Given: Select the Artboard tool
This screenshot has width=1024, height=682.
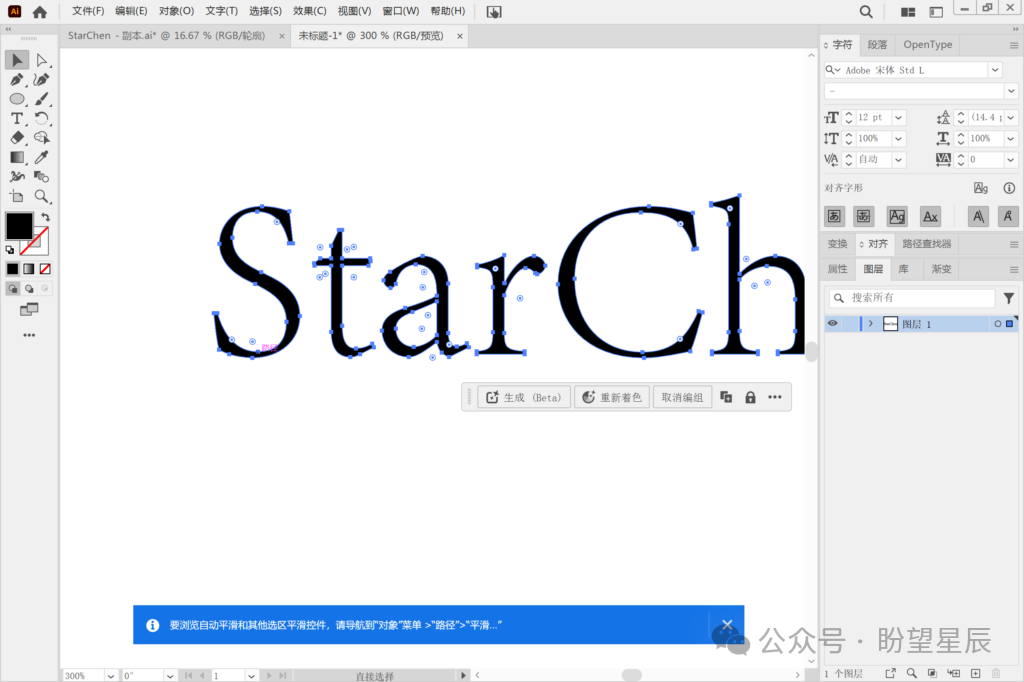Looking at the screenshot, I should tap(17, 196).
